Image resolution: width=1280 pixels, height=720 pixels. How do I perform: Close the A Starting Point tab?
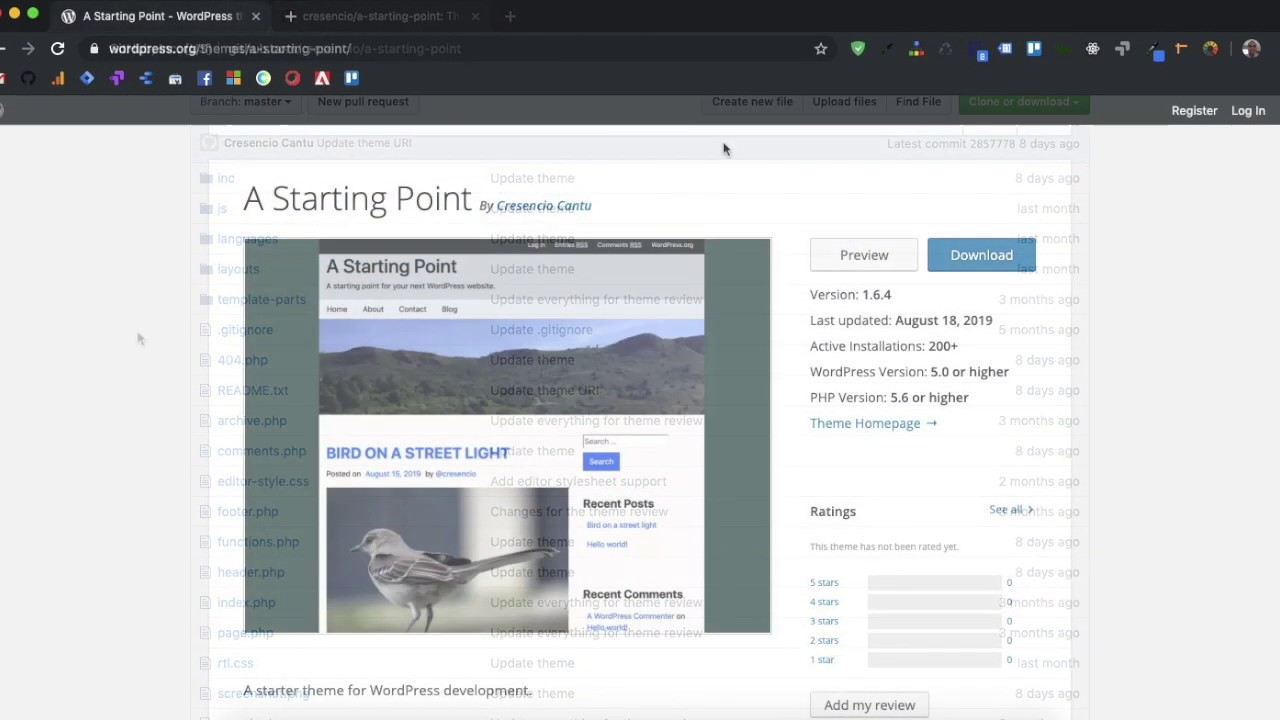[x=256, y=16]
